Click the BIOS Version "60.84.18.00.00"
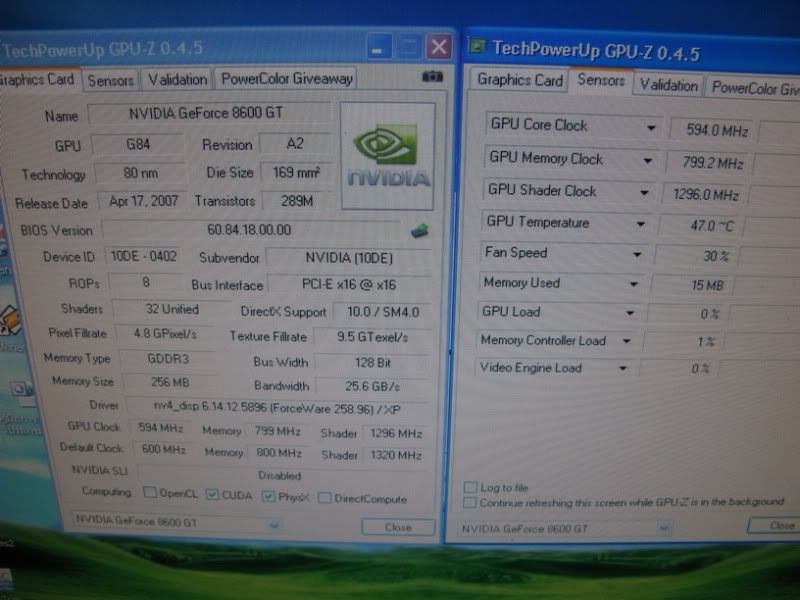 [251, 230]
